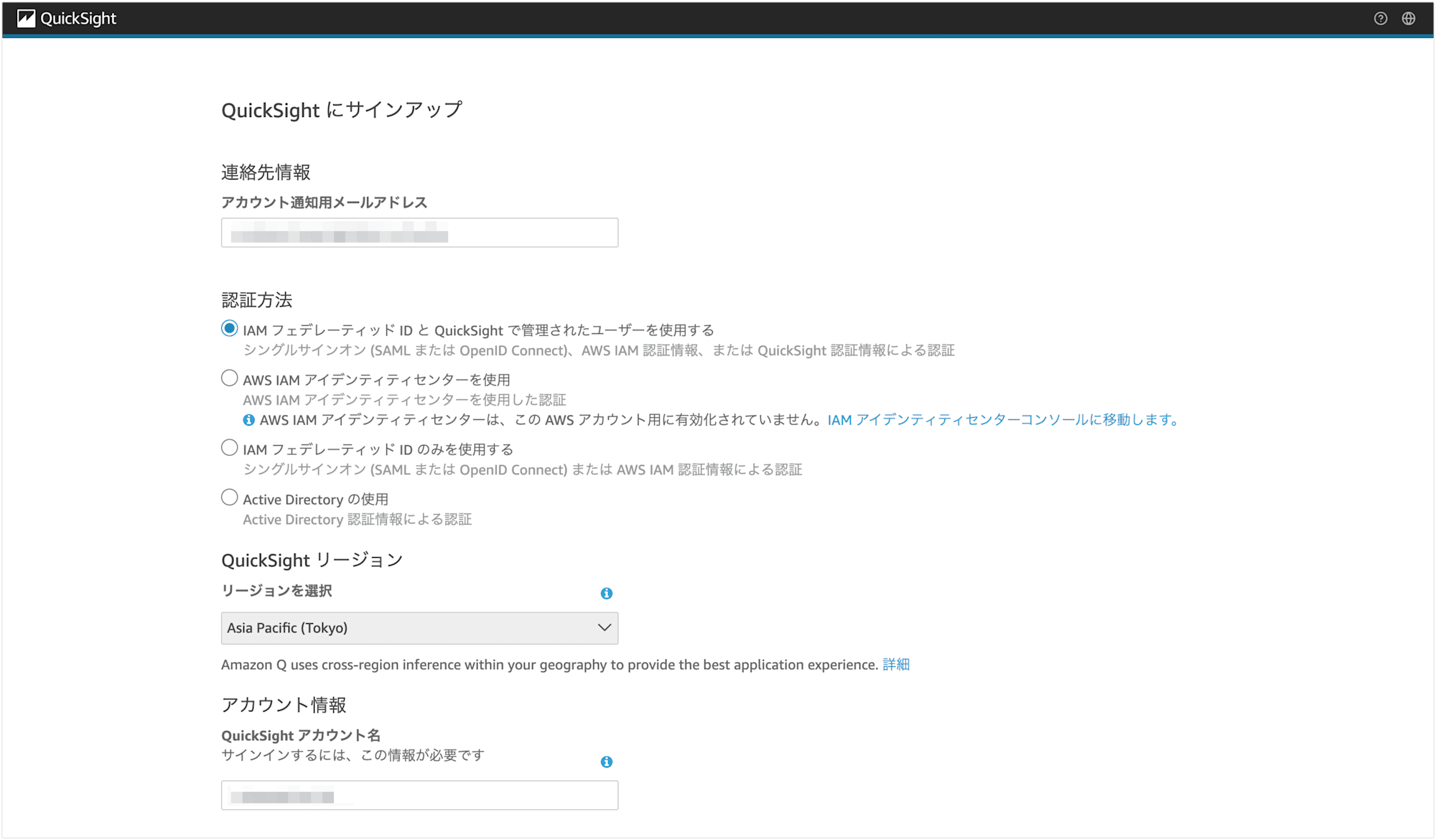Select IAM フェデレーティッド ID のみを使用する radio
The image size is (1436, 840).
[229, 448]
